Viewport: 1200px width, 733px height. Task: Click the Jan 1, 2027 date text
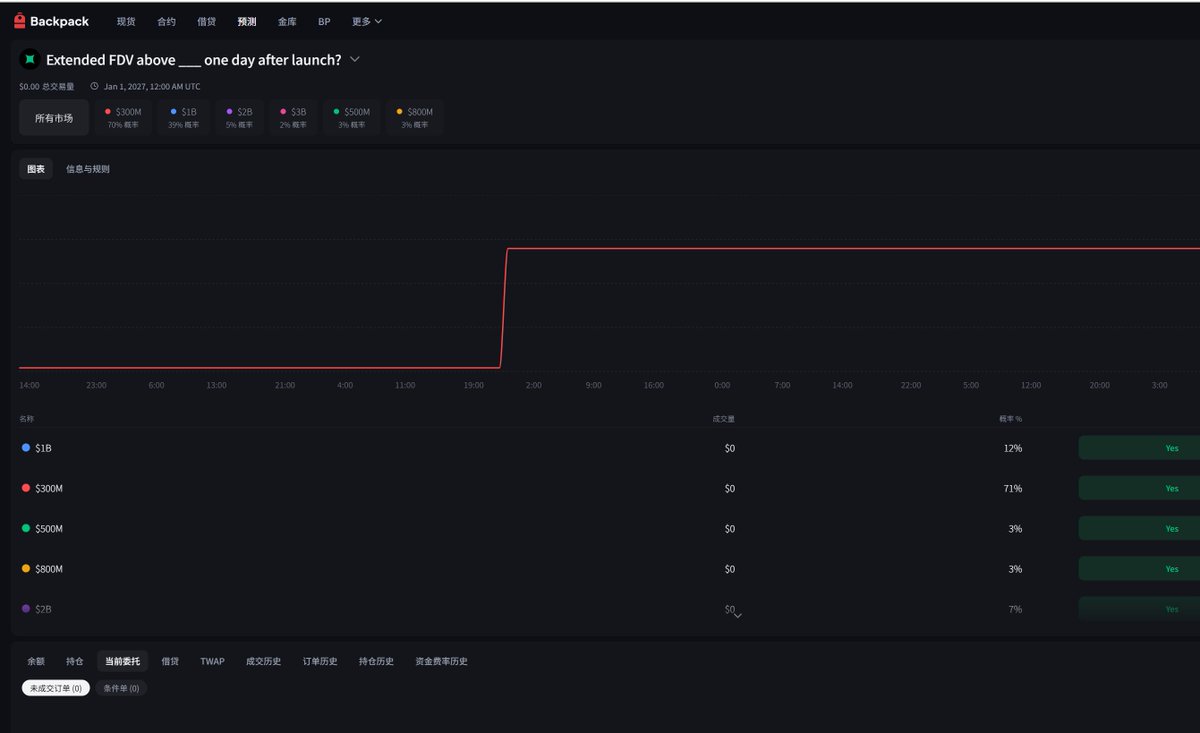[152, 87]
